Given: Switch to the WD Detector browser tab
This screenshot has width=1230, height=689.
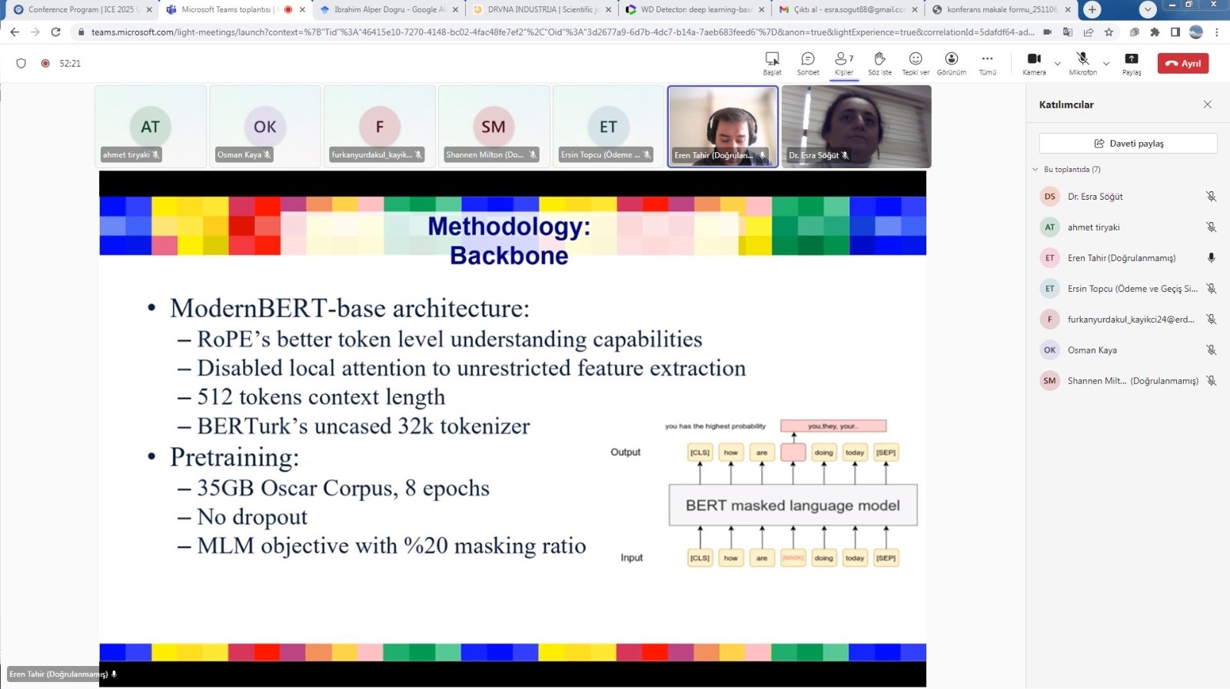Looking at the screenshot, I should [689, 10].
